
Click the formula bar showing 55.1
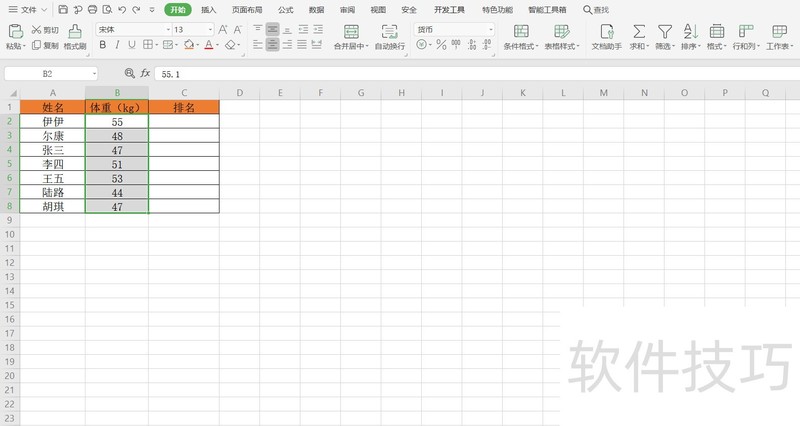click(x=477, y=74)
